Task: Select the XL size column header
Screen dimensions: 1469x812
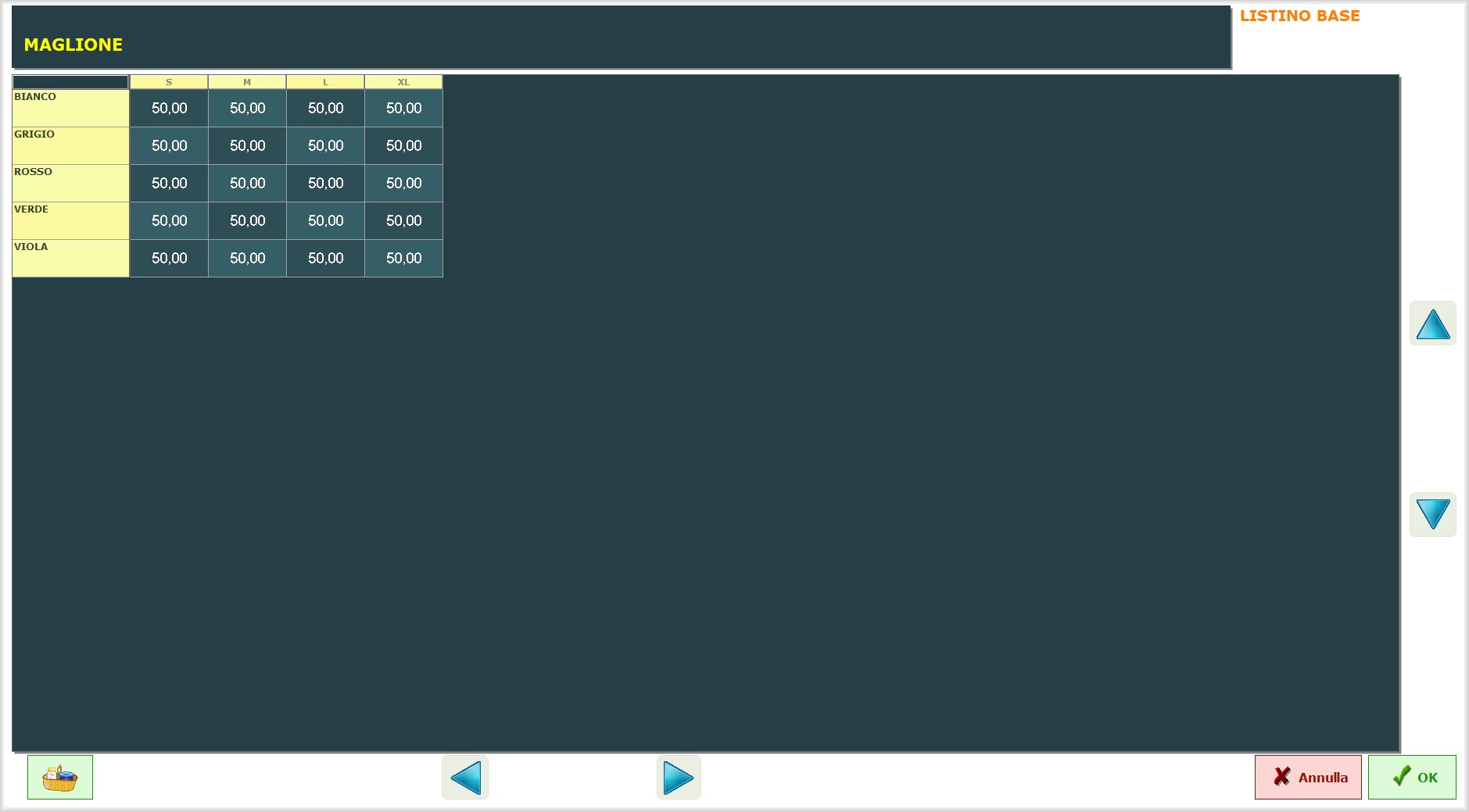Action: click(x=403, y=82)
